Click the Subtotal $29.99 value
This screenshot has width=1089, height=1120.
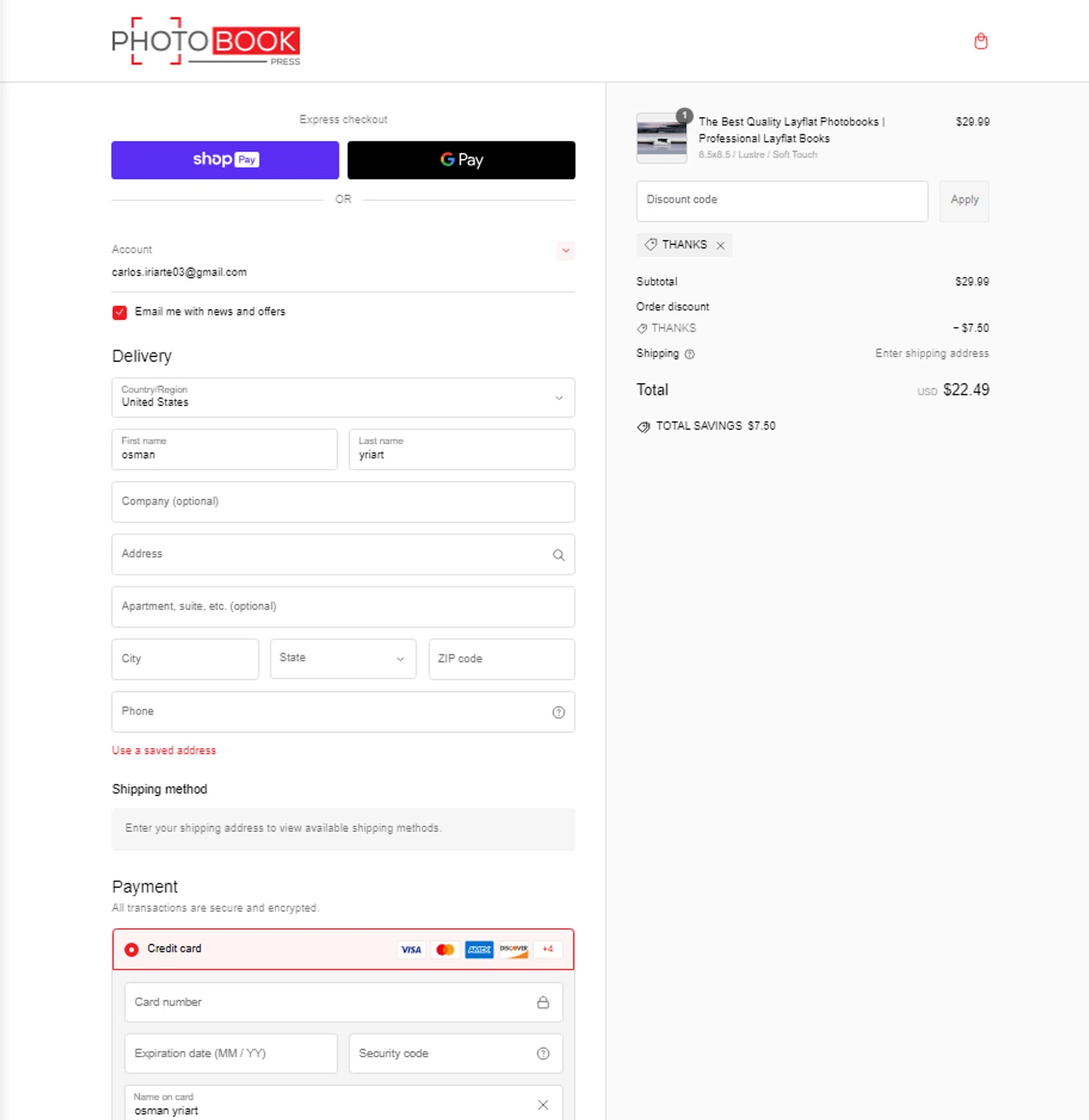pyautogui.click(x=972, y=282)
